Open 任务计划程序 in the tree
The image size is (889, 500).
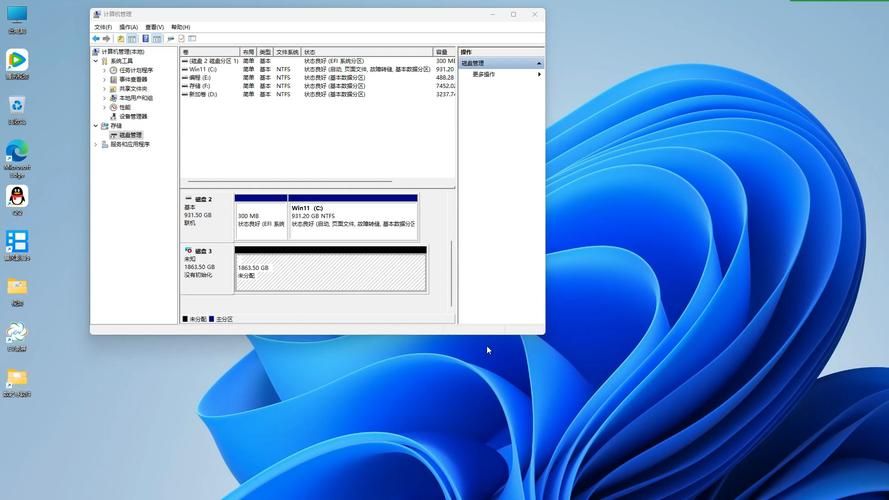(x=132, y=70)
